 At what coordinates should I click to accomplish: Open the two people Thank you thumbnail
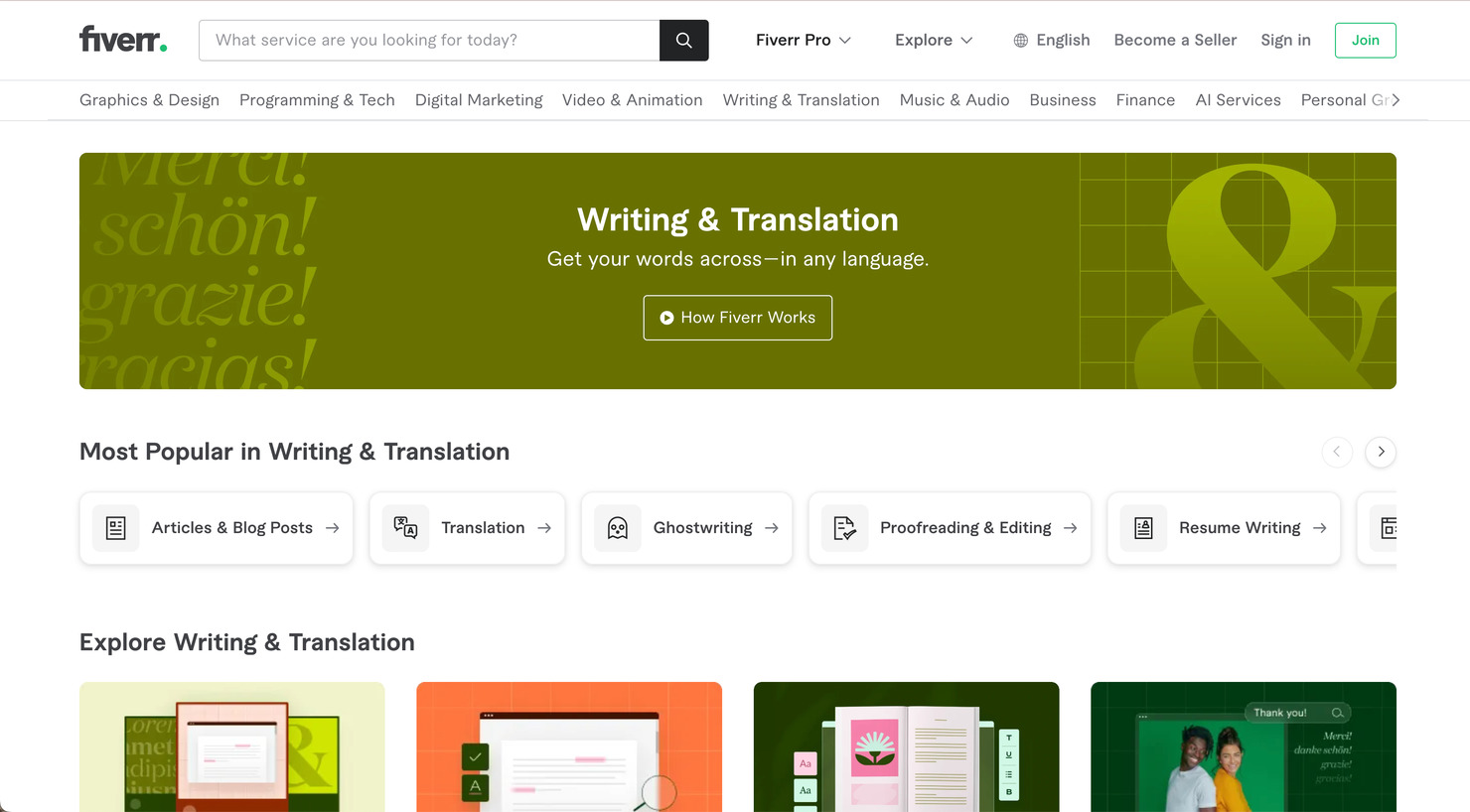pos(1244,746)
